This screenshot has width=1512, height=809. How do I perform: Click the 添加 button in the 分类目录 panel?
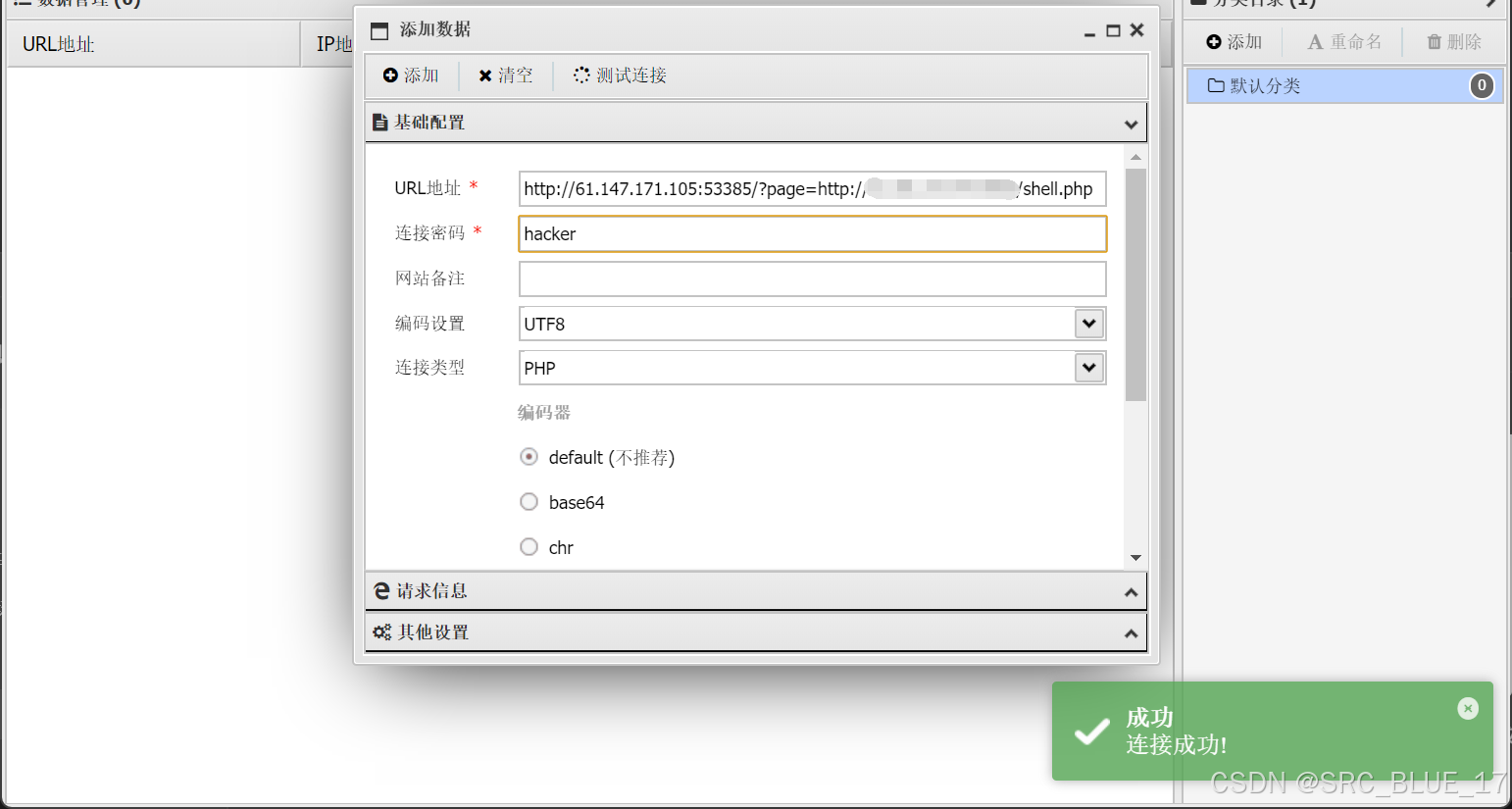click(x=1233, y=41)
